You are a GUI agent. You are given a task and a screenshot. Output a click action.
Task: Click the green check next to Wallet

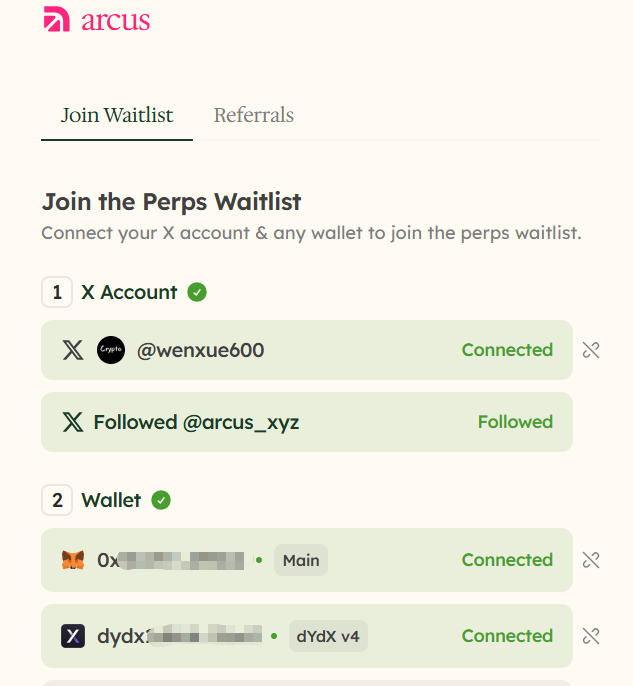pyautogui.click(x=161, y=500)
